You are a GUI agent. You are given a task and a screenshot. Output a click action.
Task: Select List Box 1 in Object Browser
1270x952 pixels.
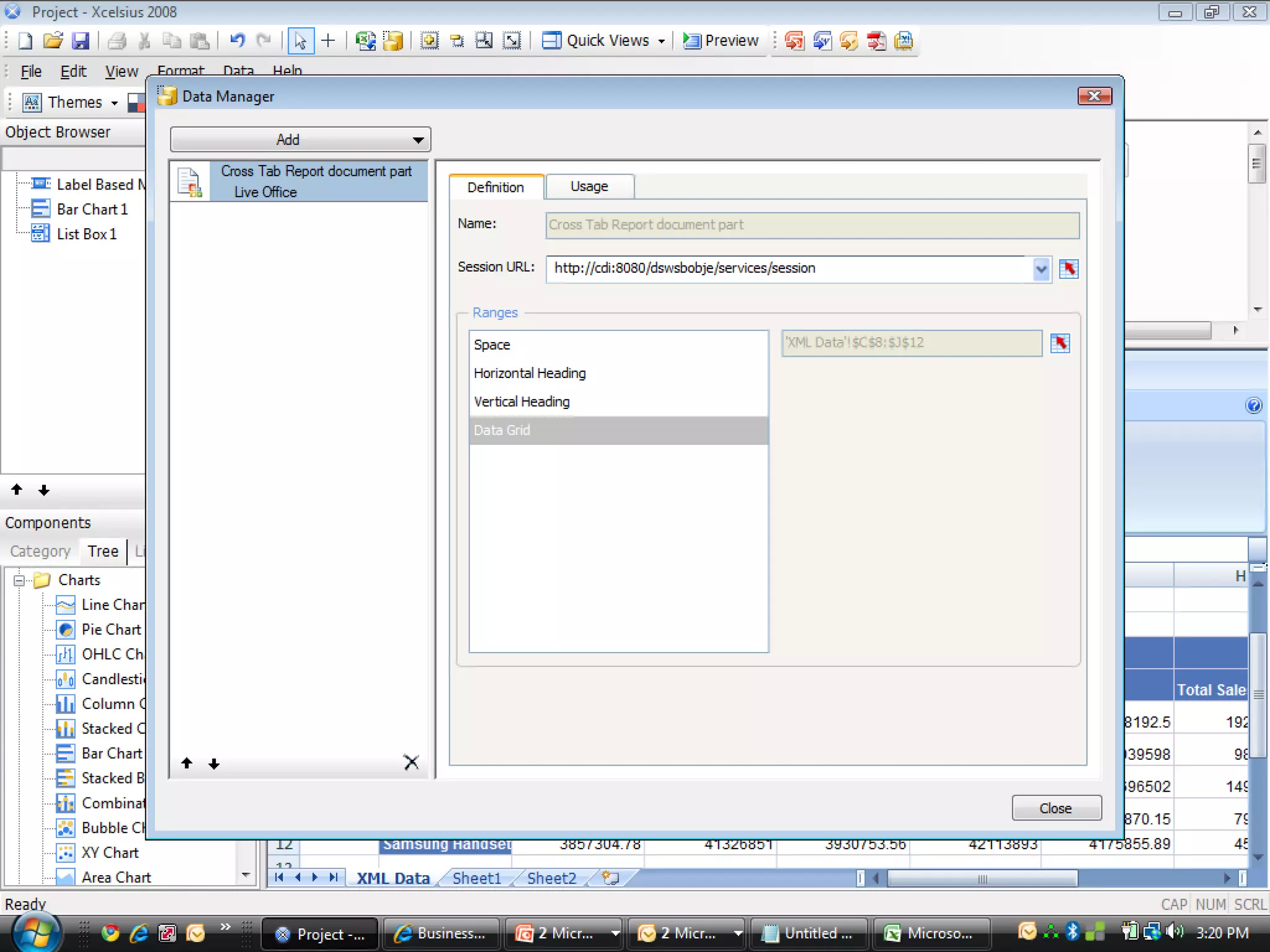[x=86, y=234]
